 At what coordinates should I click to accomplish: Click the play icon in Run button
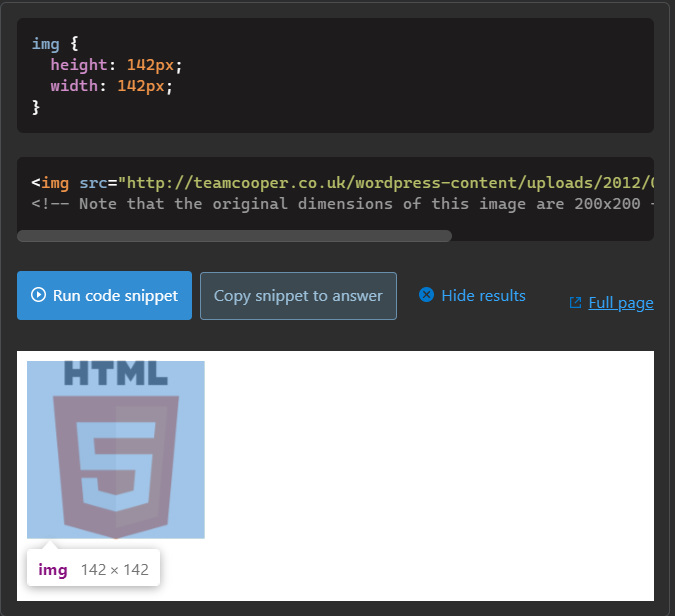pyautogui.click(x=38, y=295)
